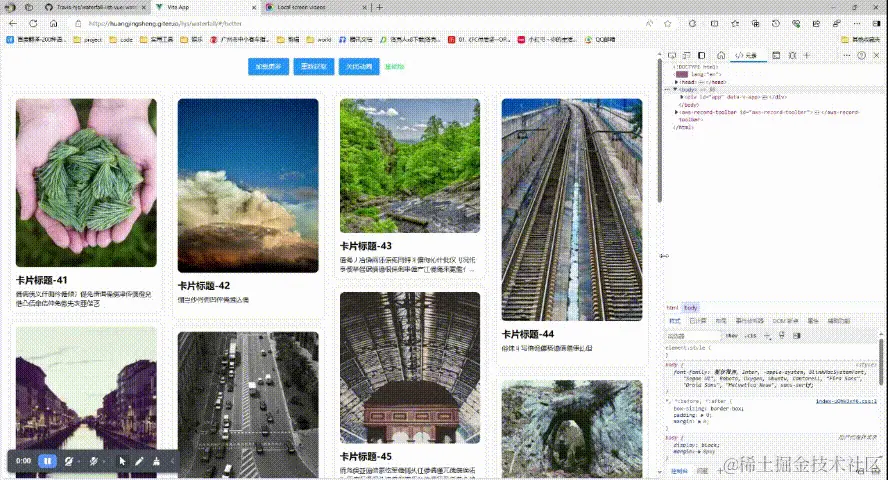Open the profile avatar in title bar

click(x=10, y=7)
